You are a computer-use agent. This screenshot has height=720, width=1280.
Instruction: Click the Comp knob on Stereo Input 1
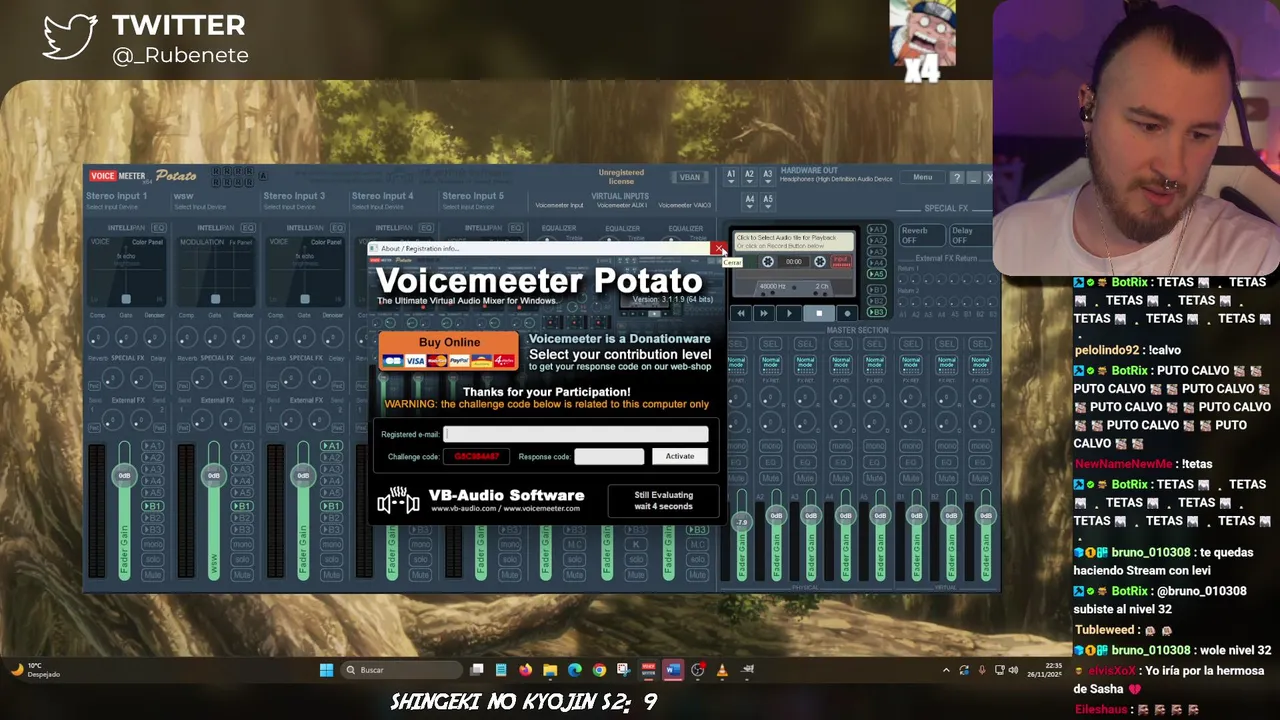(98, 336)
